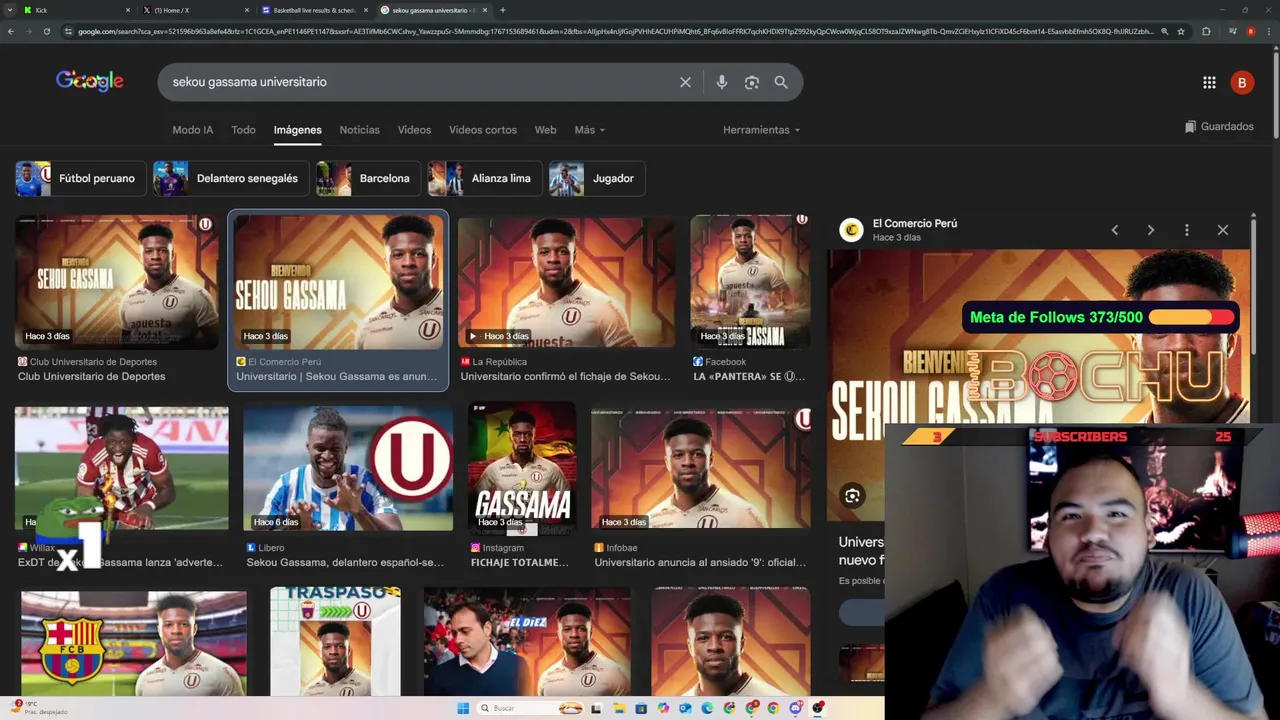The height and width of the screenshot is (720, 1280).
Task: Filter by Alianza lima chip
Action: coord(484,178)
